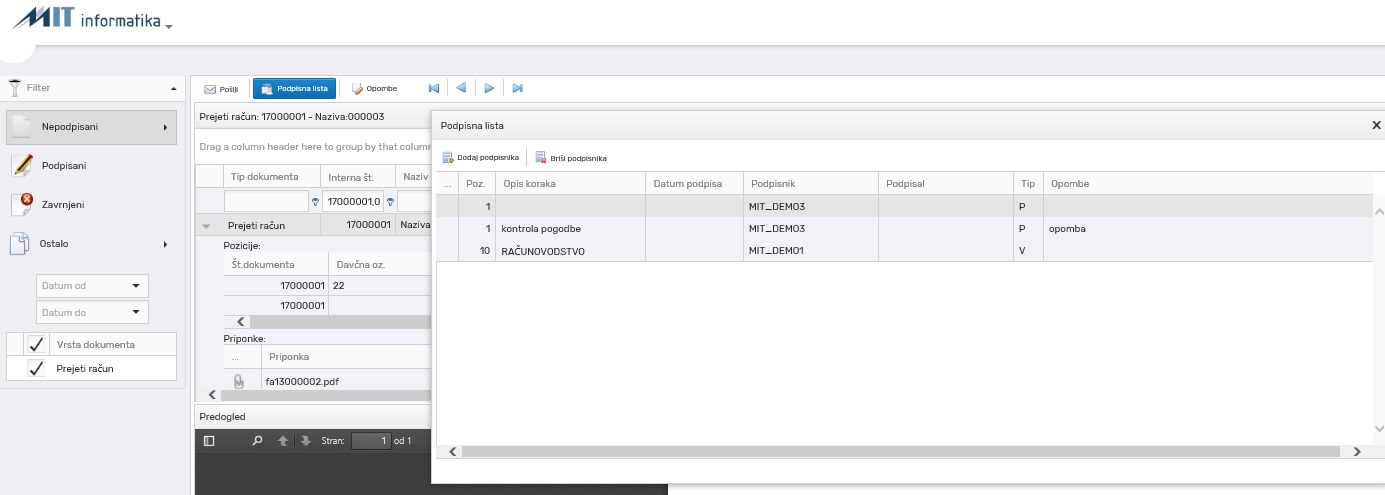Click the Podpisna lista horizontal scrollbar
Screen dimensions: 1385x495
pos(901,452)
